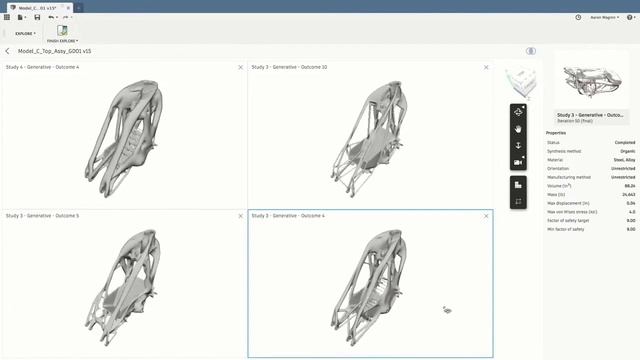Click the Properties section heading
This screenshot has height=360, width=640.
click(x=556, y=133)
